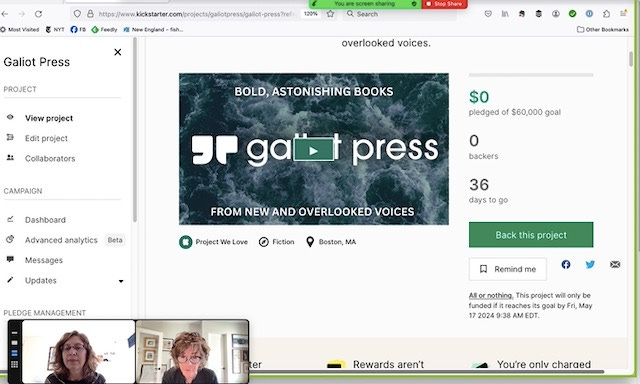Screen dimensions: 640x384
Task: Click the Pocket save icon in toolbar
Action: 488,14
